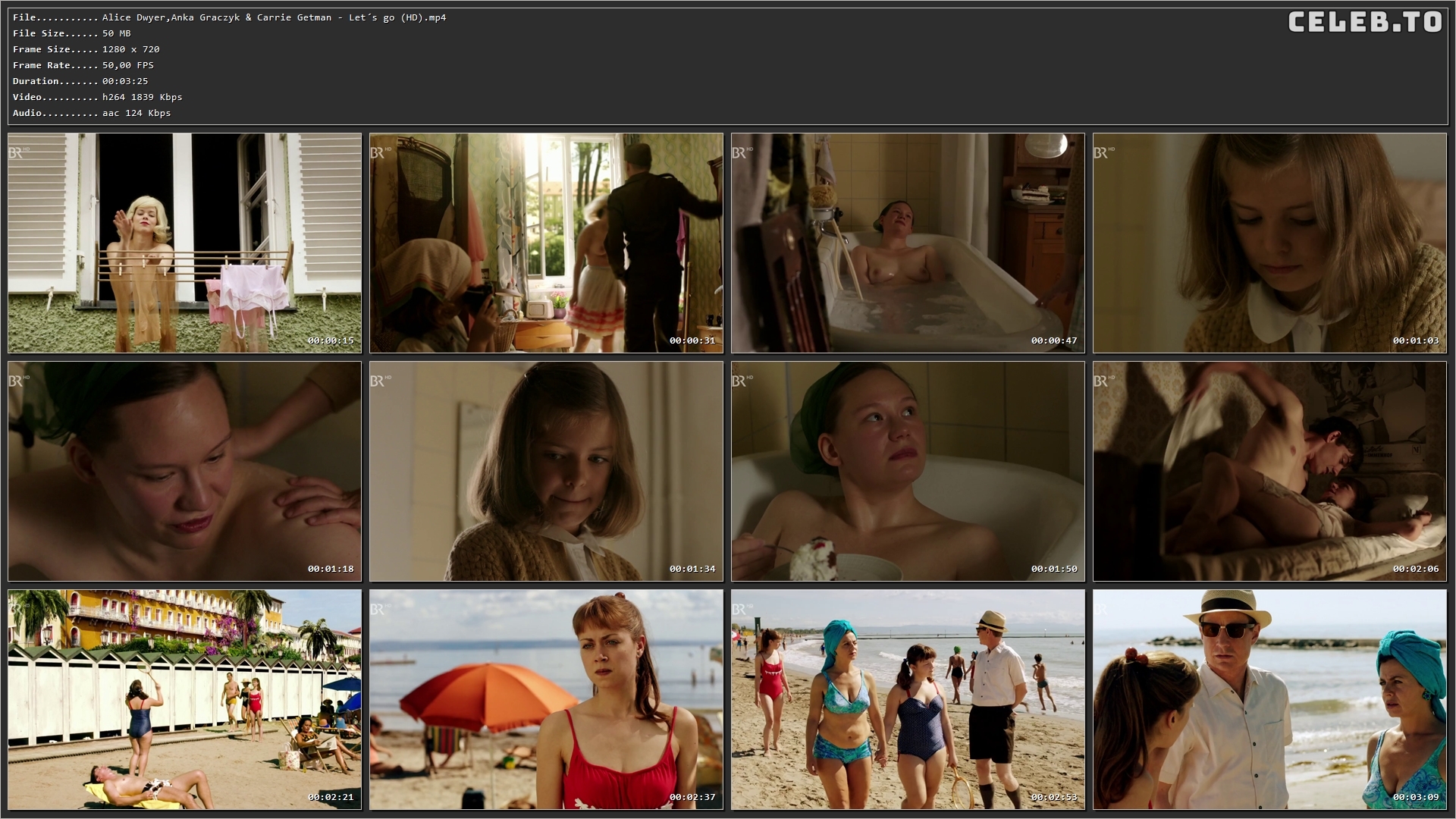
Task: Click the 00:01:50 timestamp label
Action: pyautogui.click(x=1053, y=569)
